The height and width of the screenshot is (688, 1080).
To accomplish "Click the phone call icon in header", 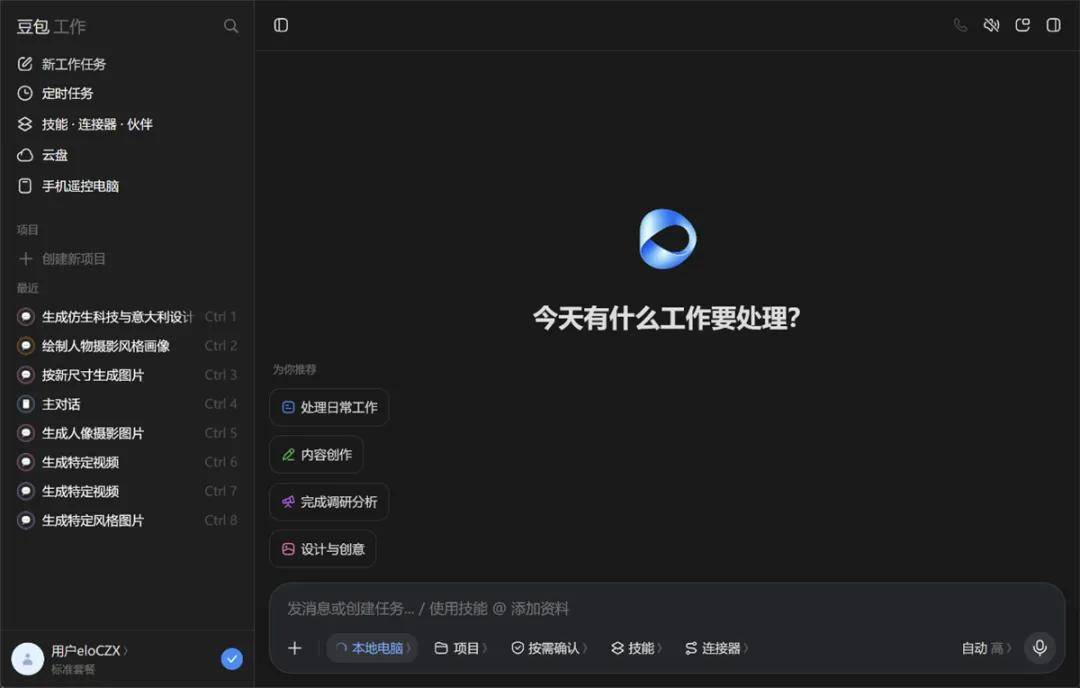I will (960, 25).
